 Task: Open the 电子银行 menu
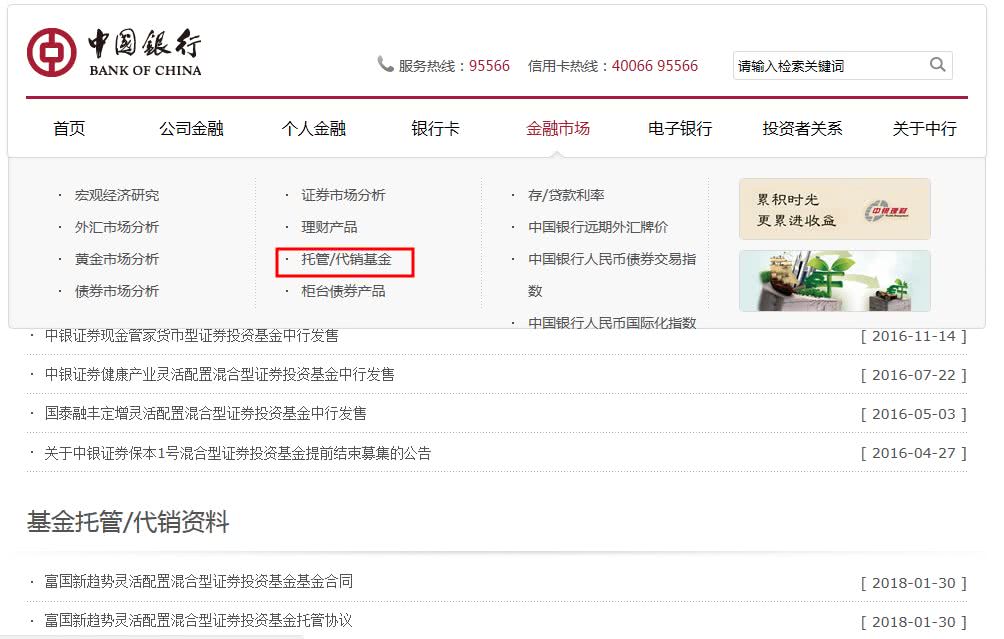point(678,128)
